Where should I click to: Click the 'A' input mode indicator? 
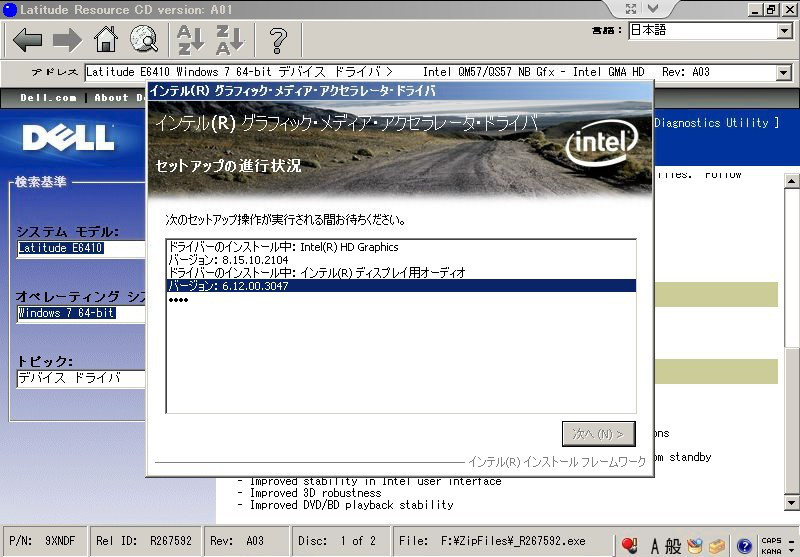655,546
